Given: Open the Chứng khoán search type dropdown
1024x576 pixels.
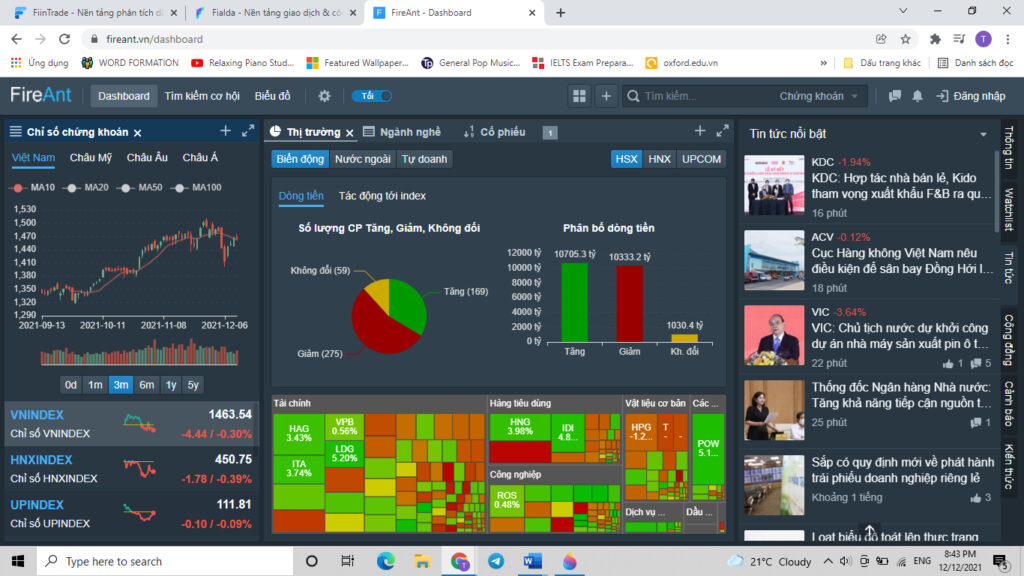Looking at the screenshot, I should point(818,96).
